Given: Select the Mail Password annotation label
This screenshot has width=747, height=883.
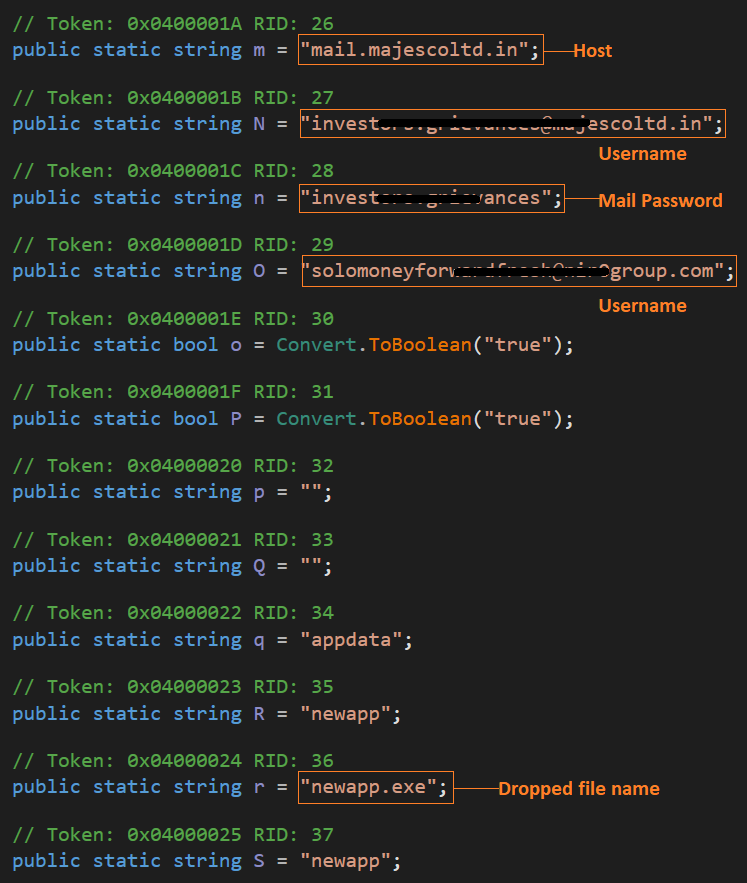Looking at the screenshot, I should 660,200.
